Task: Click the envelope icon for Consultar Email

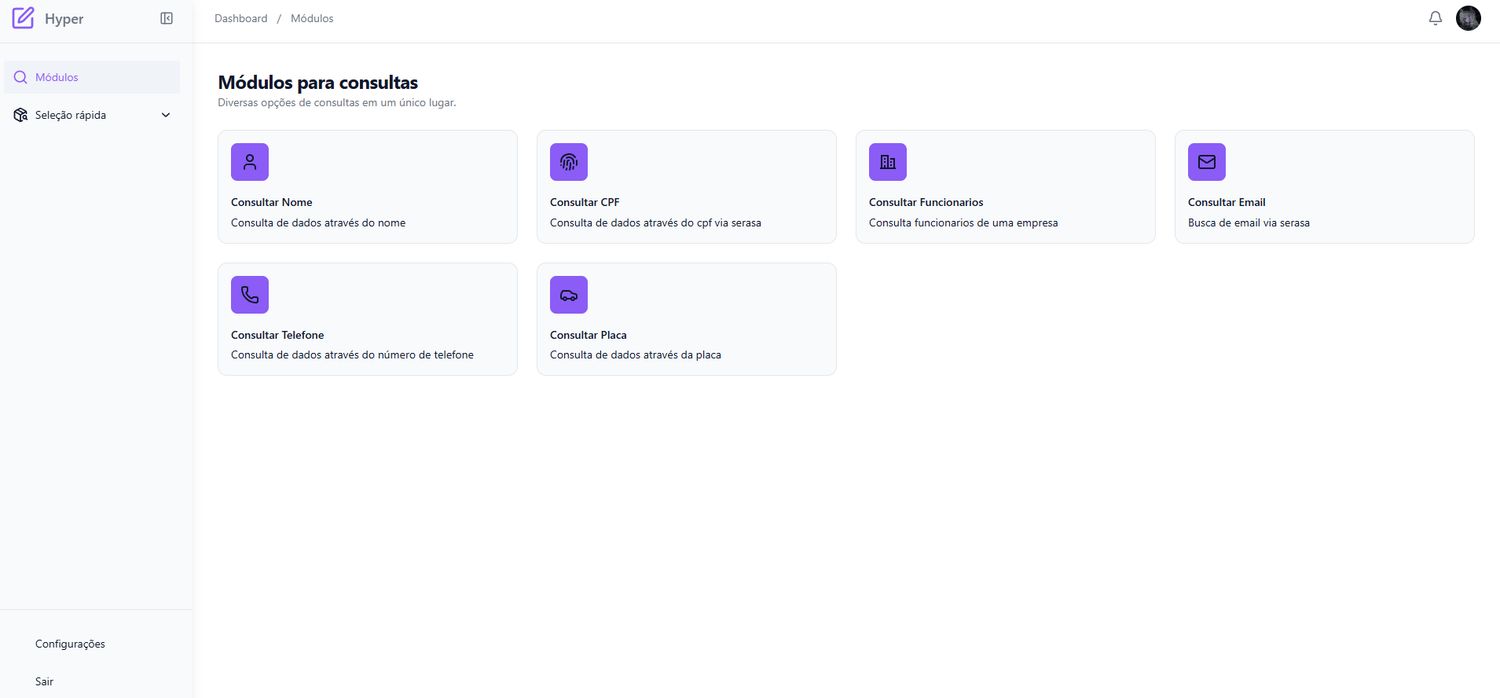Action: click(x=1206, y=162)
